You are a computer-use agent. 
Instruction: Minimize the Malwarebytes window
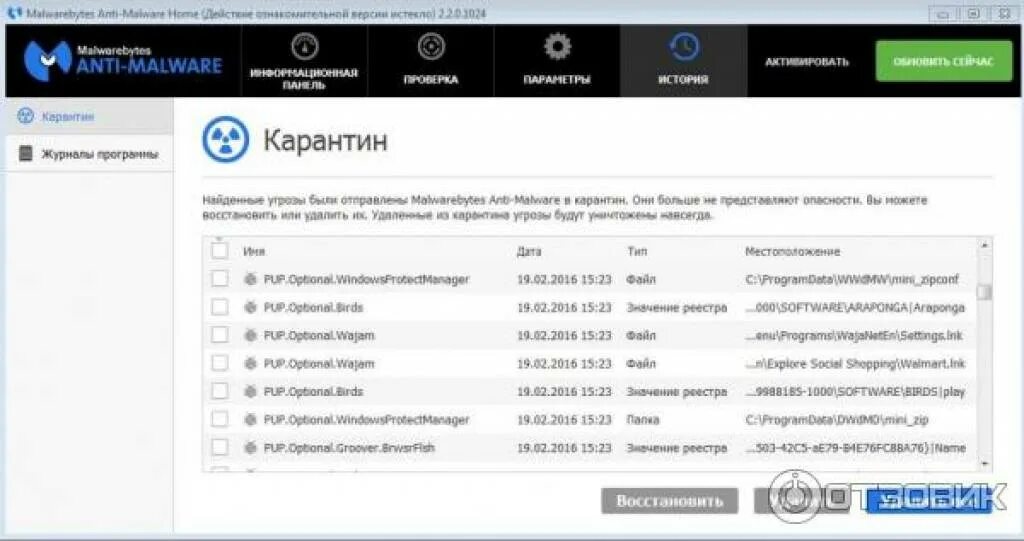coord(942,14)
